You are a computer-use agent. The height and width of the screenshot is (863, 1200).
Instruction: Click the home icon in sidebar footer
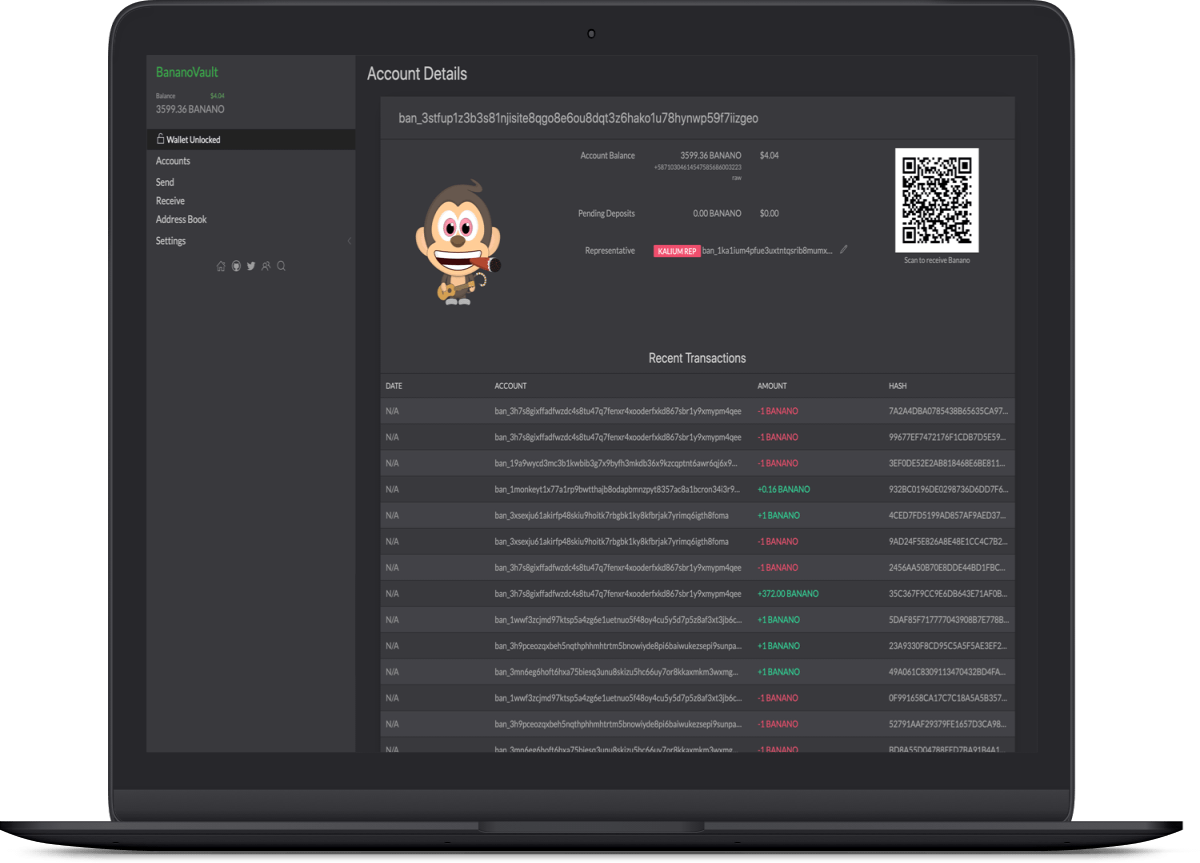221,266
